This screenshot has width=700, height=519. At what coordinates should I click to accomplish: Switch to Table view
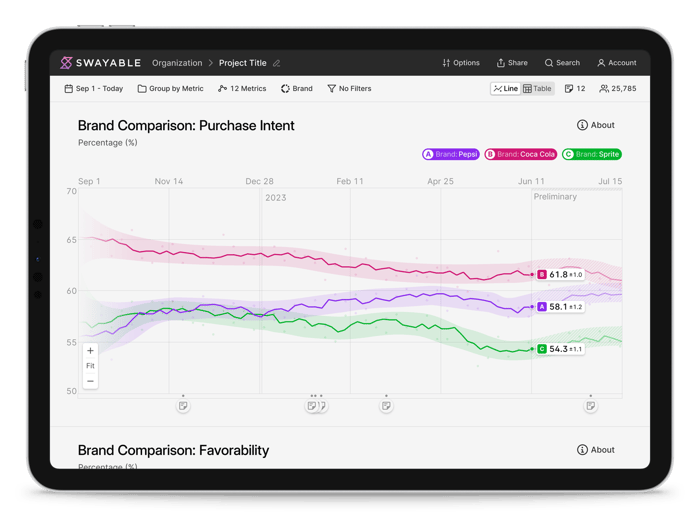coord(538,88)
